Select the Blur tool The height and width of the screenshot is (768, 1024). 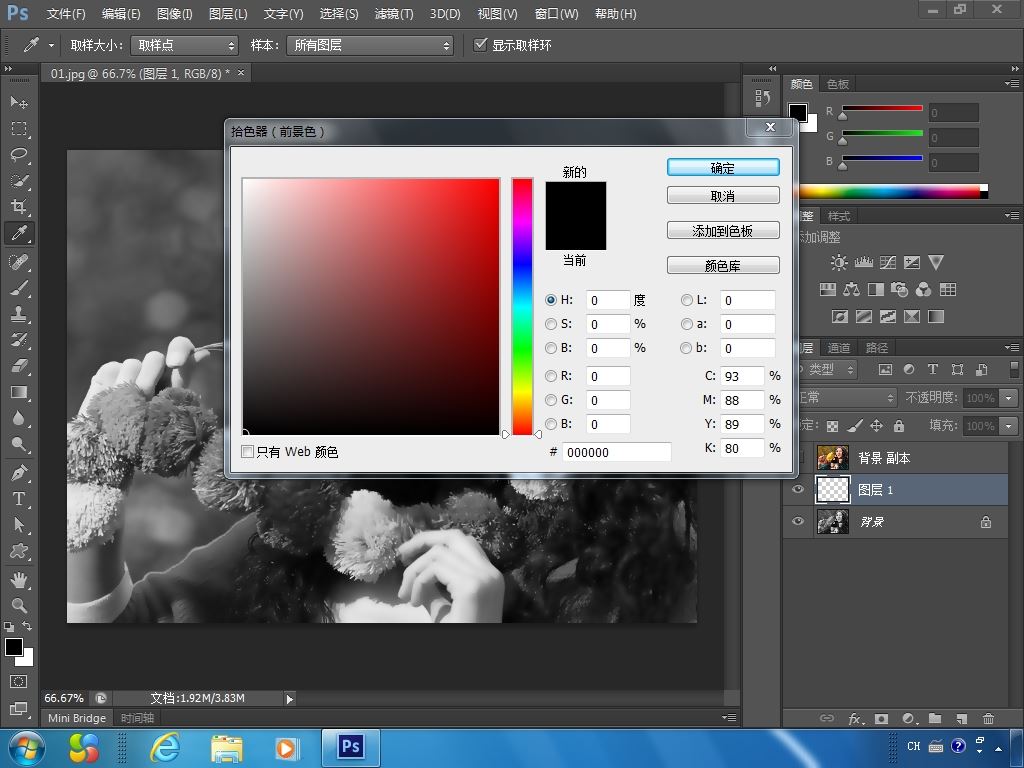coord(19,419)
